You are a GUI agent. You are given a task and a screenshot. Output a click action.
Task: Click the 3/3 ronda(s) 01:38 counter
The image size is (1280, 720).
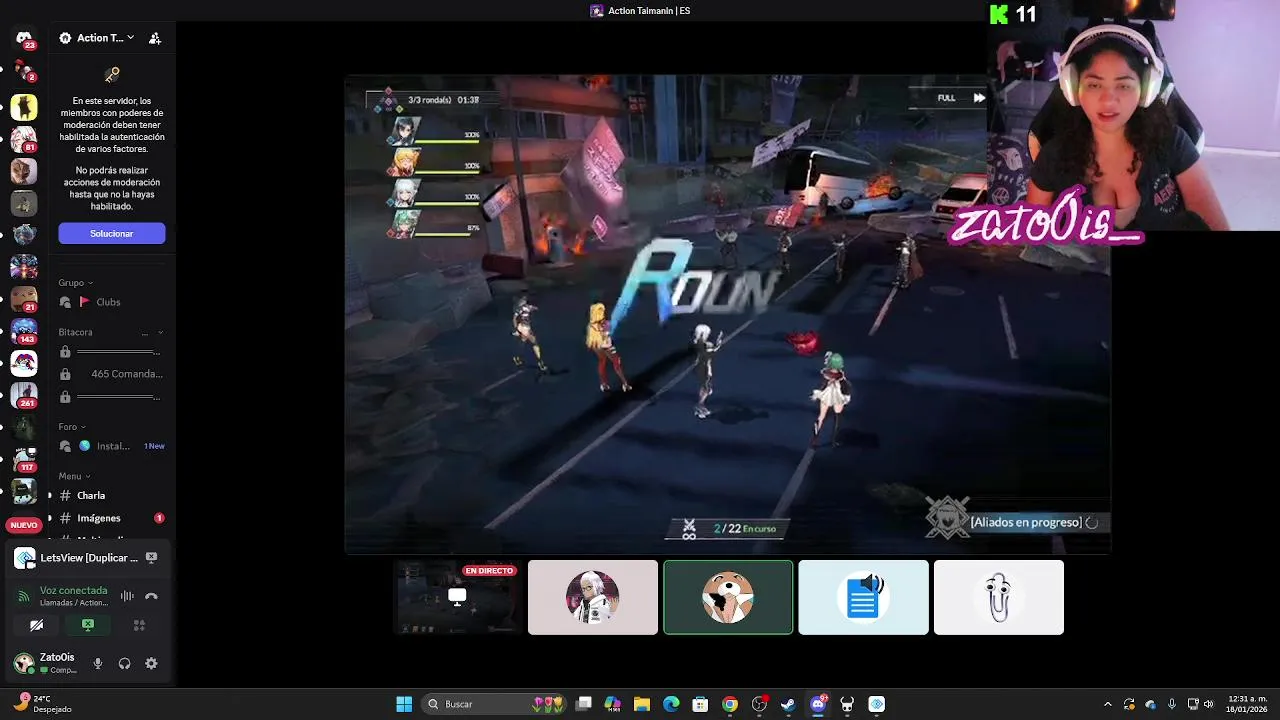pos(443,100)
